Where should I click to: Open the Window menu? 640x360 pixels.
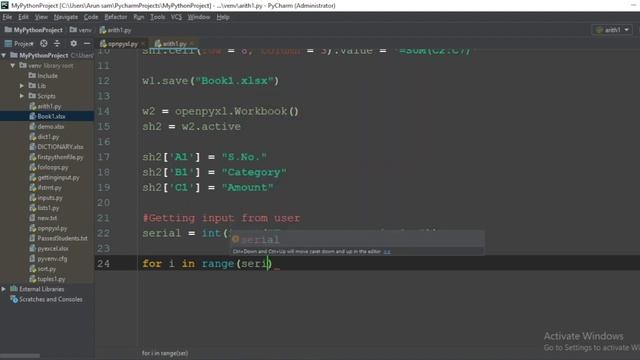[199, 17]
